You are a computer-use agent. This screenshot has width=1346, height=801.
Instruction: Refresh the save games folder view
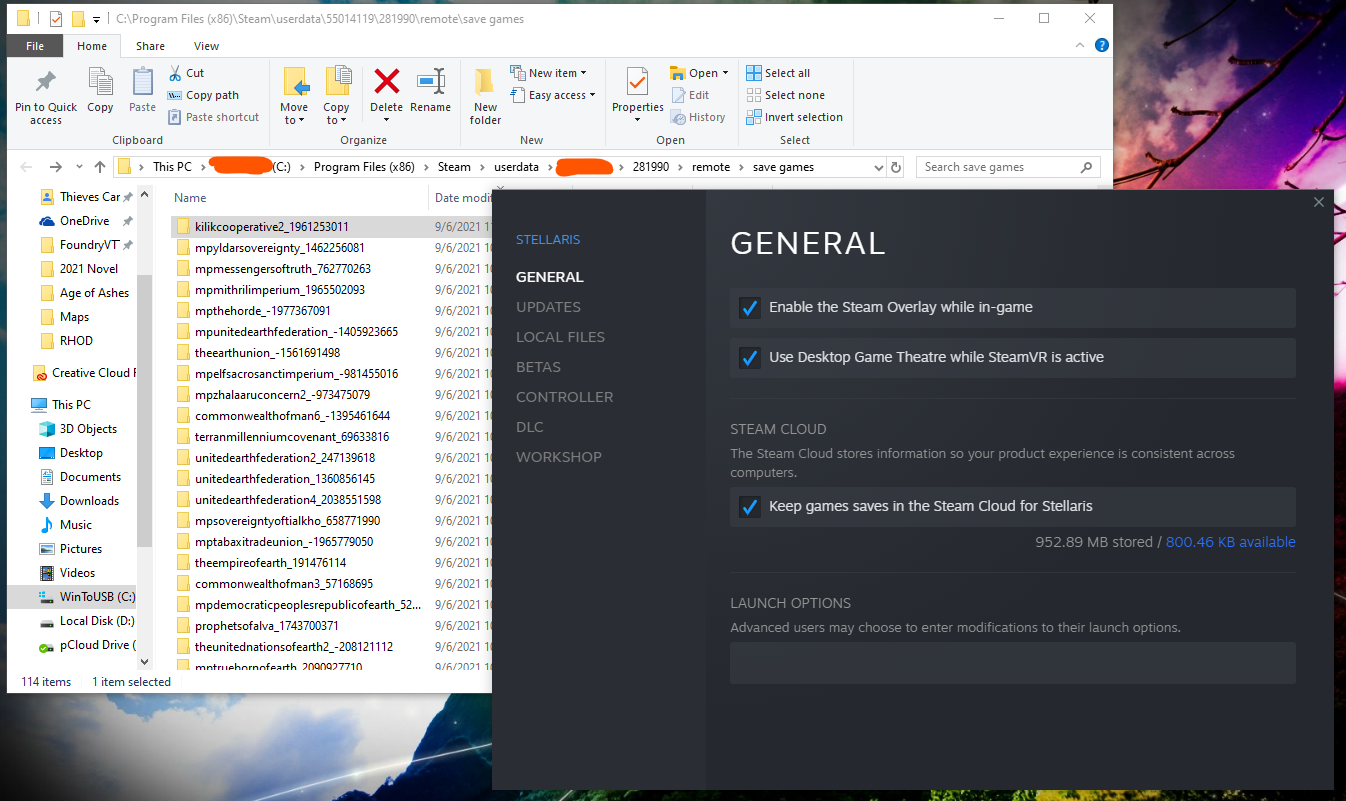click(896, 167)
